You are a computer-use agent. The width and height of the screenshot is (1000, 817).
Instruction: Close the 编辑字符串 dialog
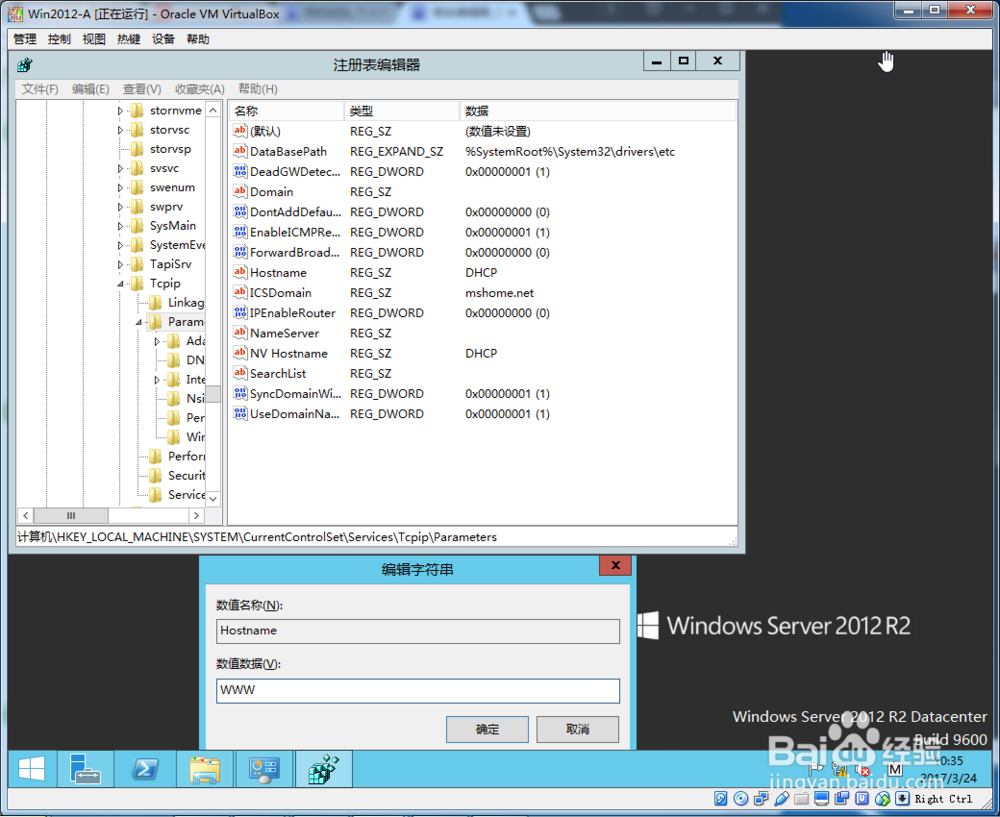[615, 565]
